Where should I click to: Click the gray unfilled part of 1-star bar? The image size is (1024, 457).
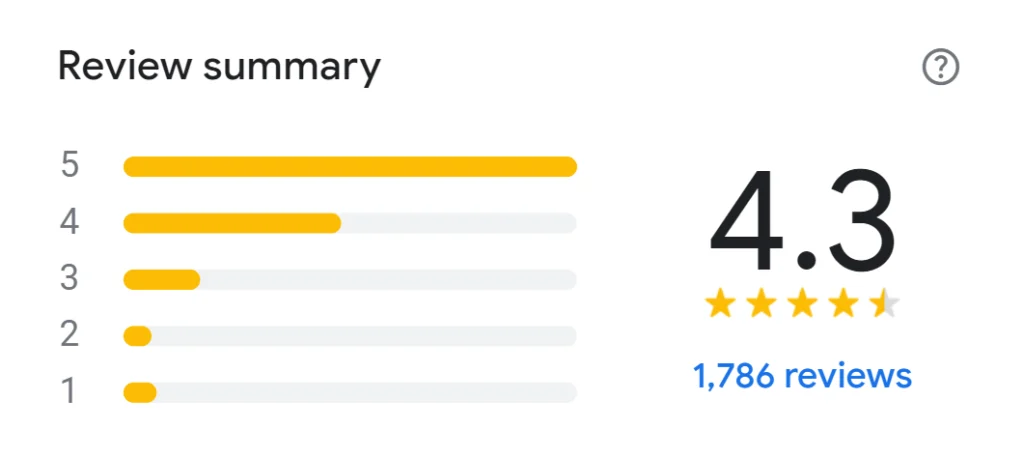[366, 392]
